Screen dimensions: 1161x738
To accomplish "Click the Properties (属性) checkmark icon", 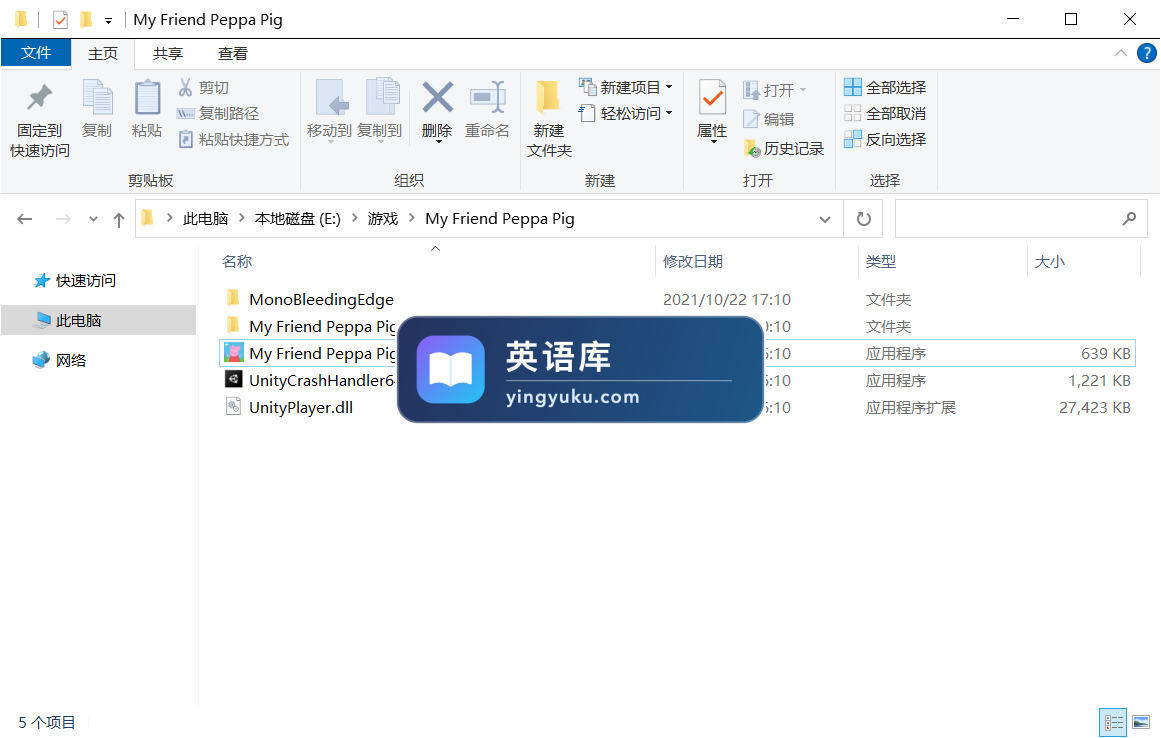I will click(x=712, y=98).
